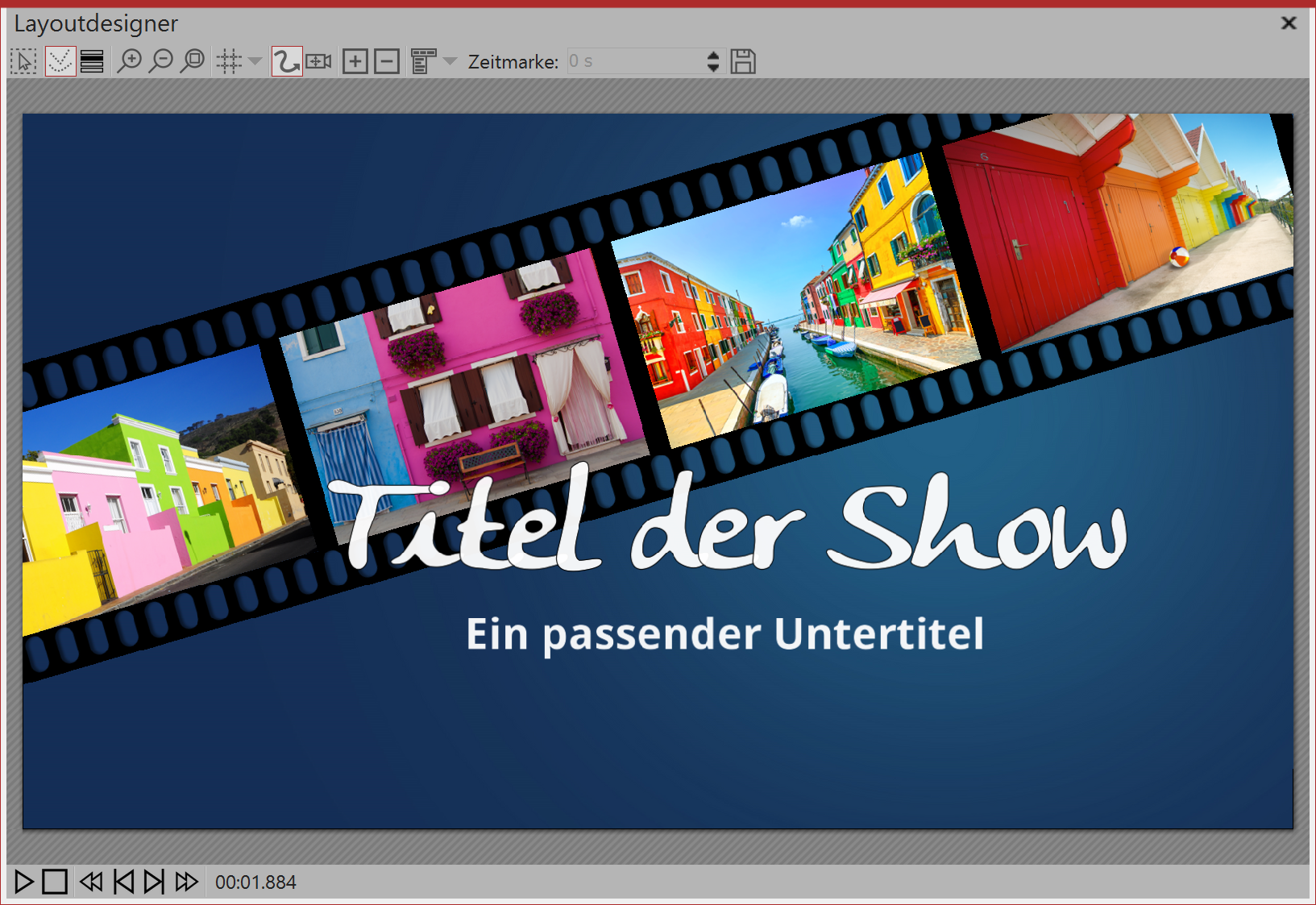Activate the curve point editing tool
The height and width of the screenshot is (905, 1316).
pos(58,60)
